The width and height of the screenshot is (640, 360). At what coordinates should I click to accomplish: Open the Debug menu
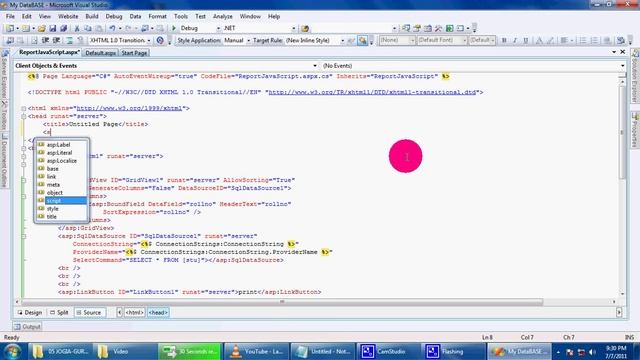114,16
